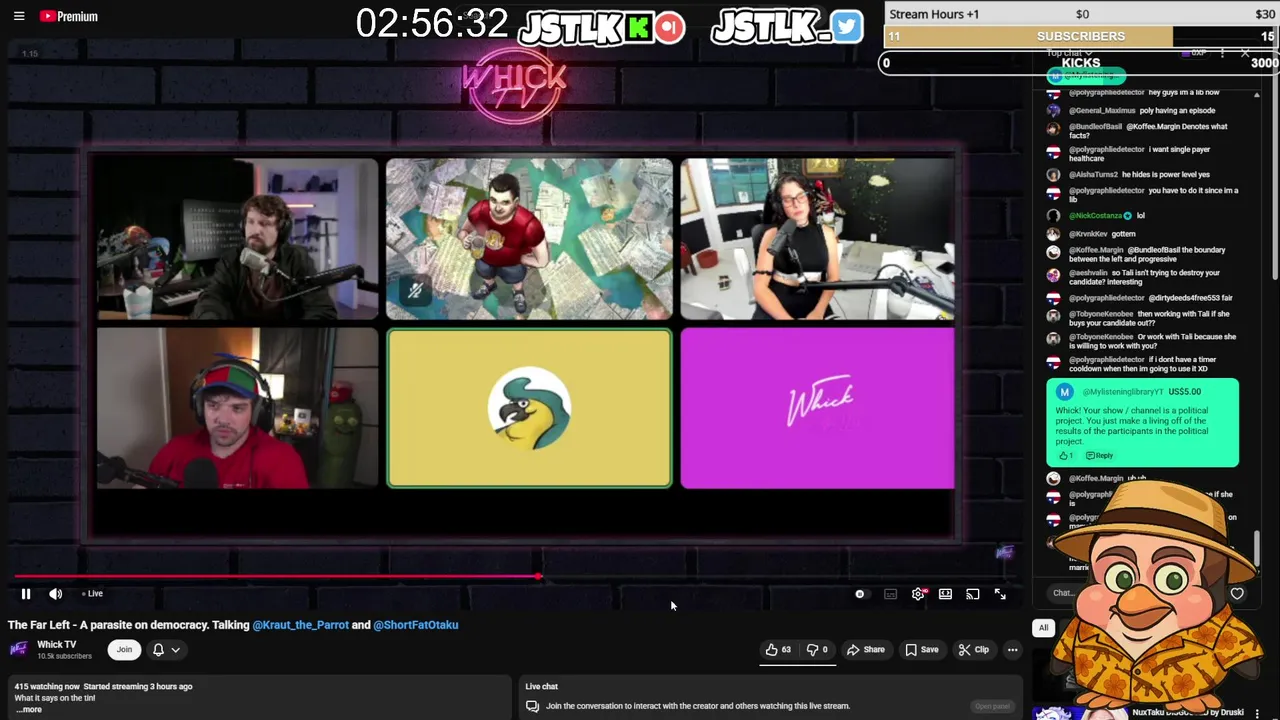The width and height of the screenshot is (1280, 720).
Task: Open chat options three-dot menu
Action: click(x=1222, y=53)
